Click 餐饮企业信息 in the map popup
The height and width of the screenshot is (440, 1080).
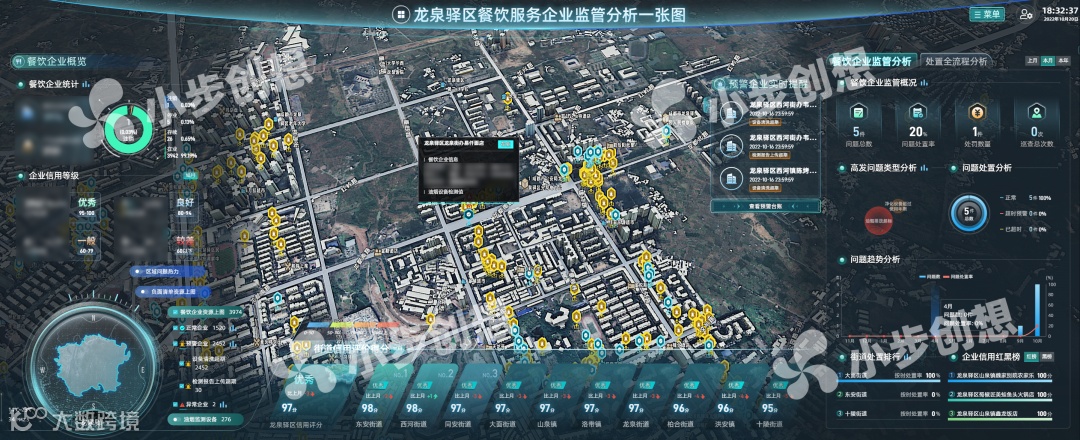coord(445,159)
